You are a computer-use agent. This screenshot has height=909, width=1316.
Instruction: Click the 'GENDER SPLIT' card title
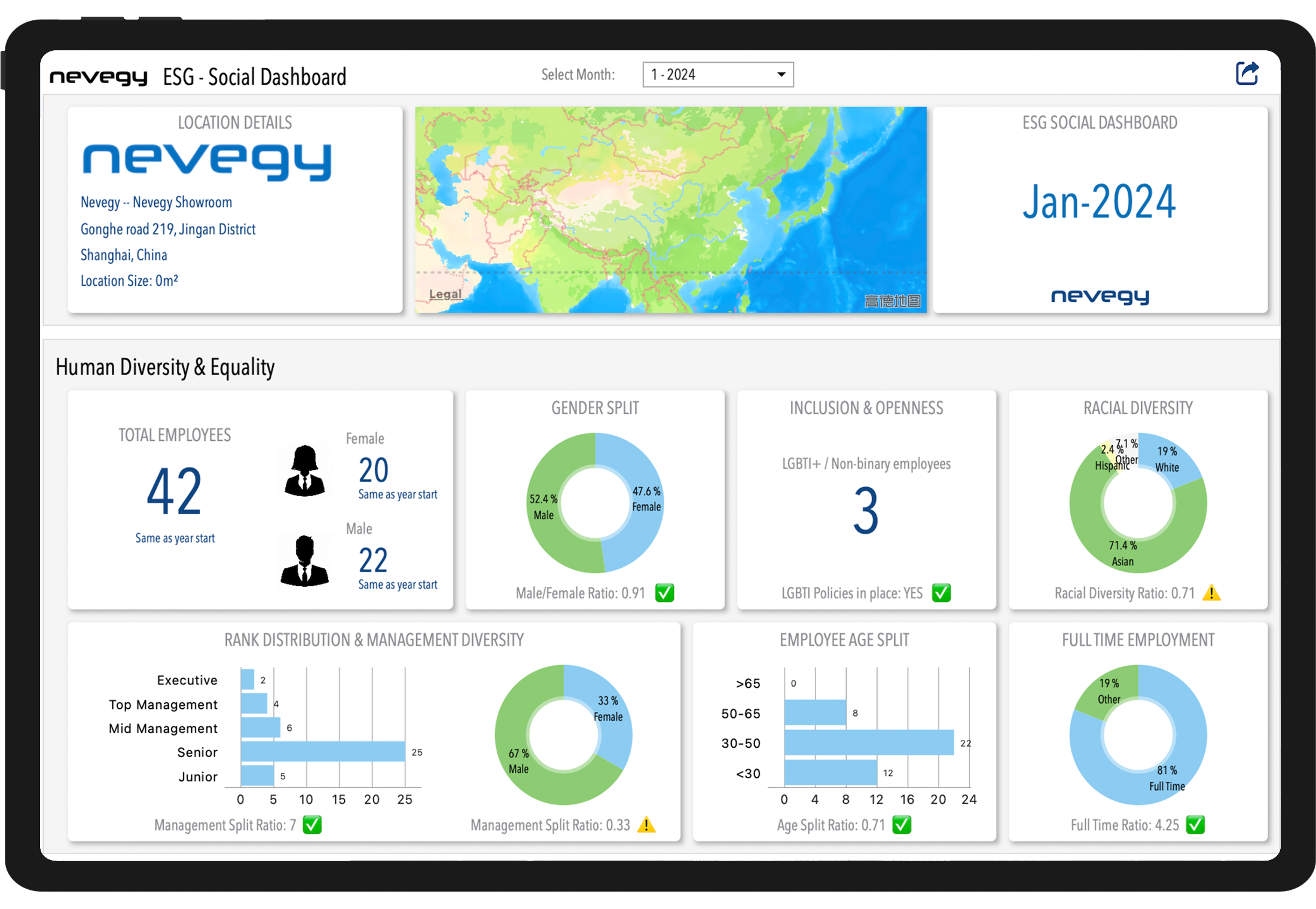tap(595, 408)
